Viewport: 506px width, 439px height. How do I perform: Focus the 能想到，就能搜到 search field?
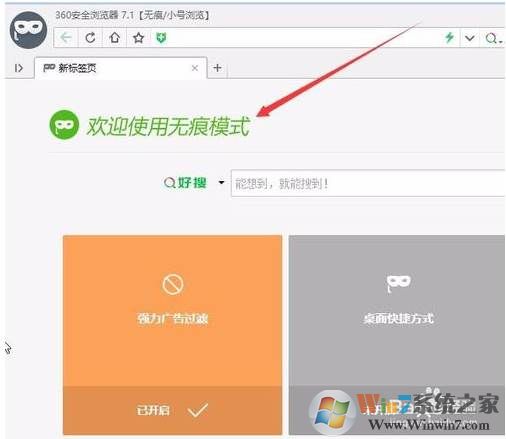368,183
